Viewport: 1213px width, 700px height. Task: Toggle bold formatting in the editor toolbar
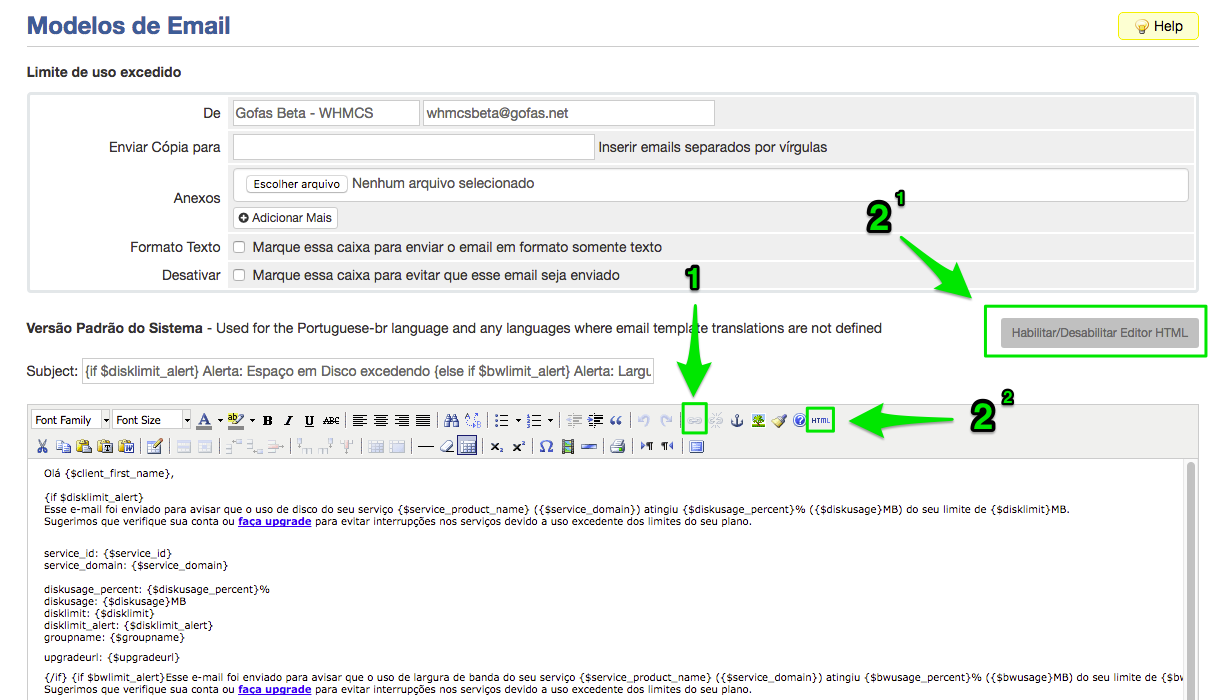(x=268, y=421)
